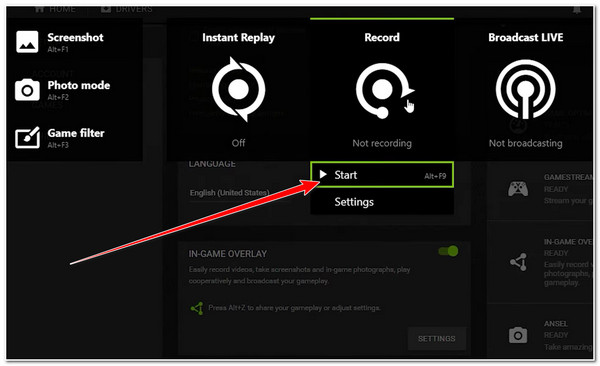Screen dimensions: 600x366
Task: Click the Broadcast LIVE heading
Action: click(x=525, y=37)
